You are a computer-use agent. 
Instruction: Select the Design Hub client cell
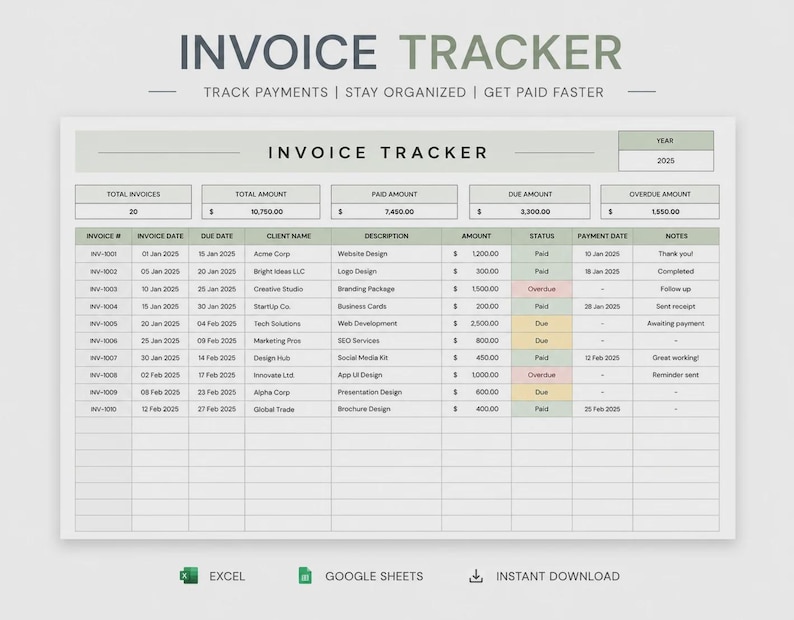[x=288, y=358]
